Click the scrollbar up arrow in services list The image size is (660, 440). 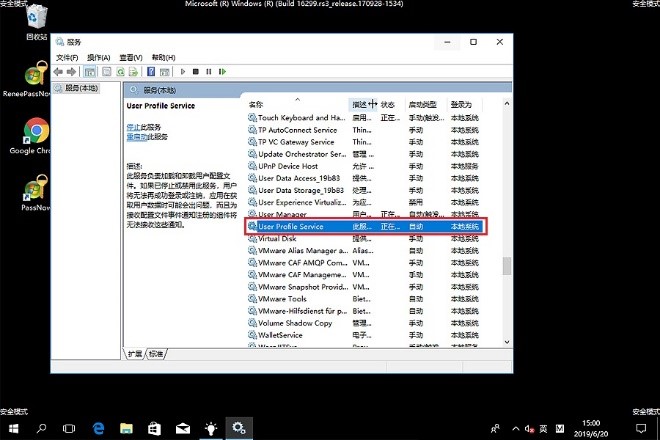pos(507,103)
